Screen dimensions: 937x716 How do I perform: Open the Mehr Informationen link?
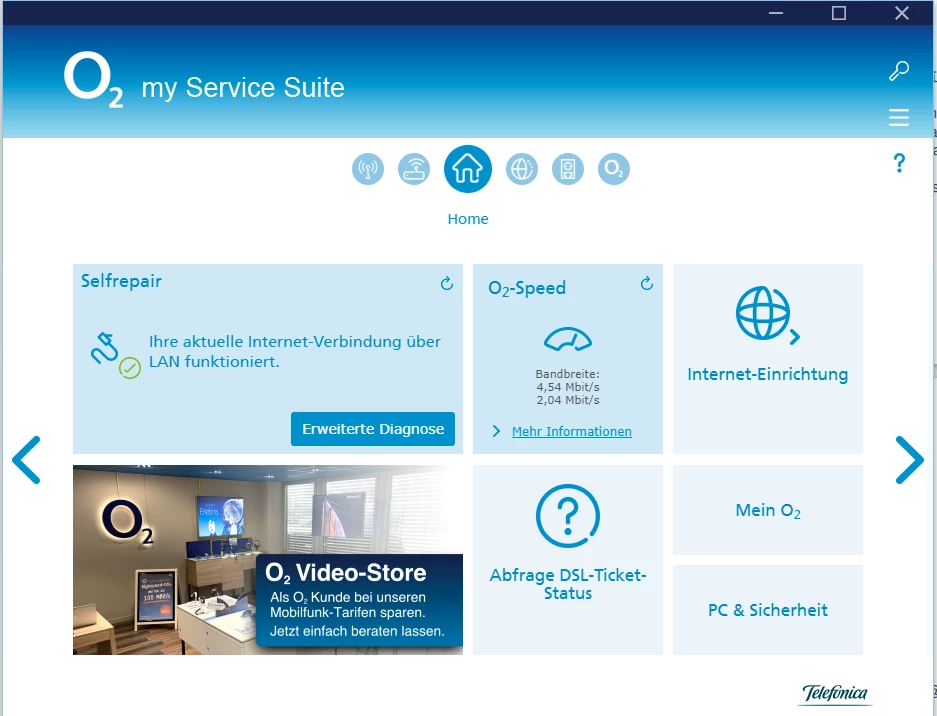pos(571,431)
